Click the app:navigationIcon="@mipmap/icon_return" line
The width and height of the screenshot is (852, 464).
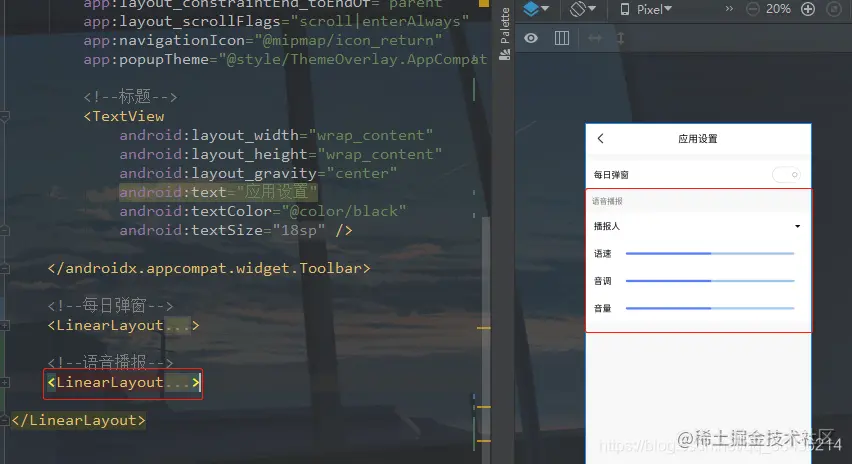tap(263, 40)
